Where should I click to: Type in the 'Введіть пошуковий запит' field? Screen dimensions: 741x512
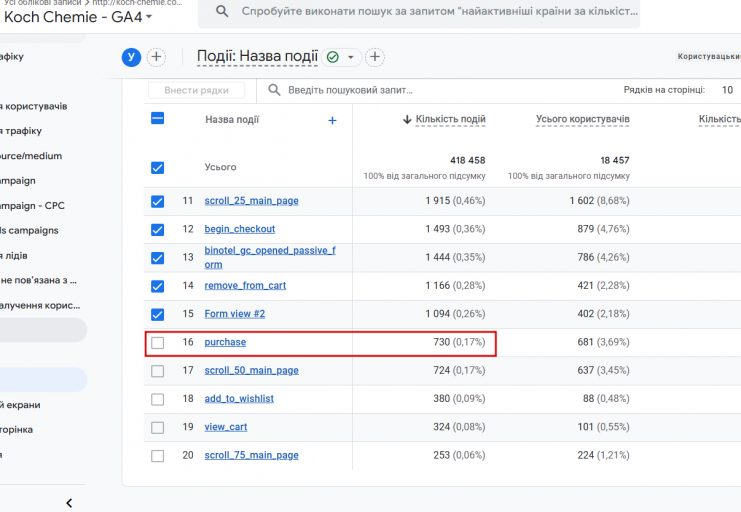(x=350, y=90)
